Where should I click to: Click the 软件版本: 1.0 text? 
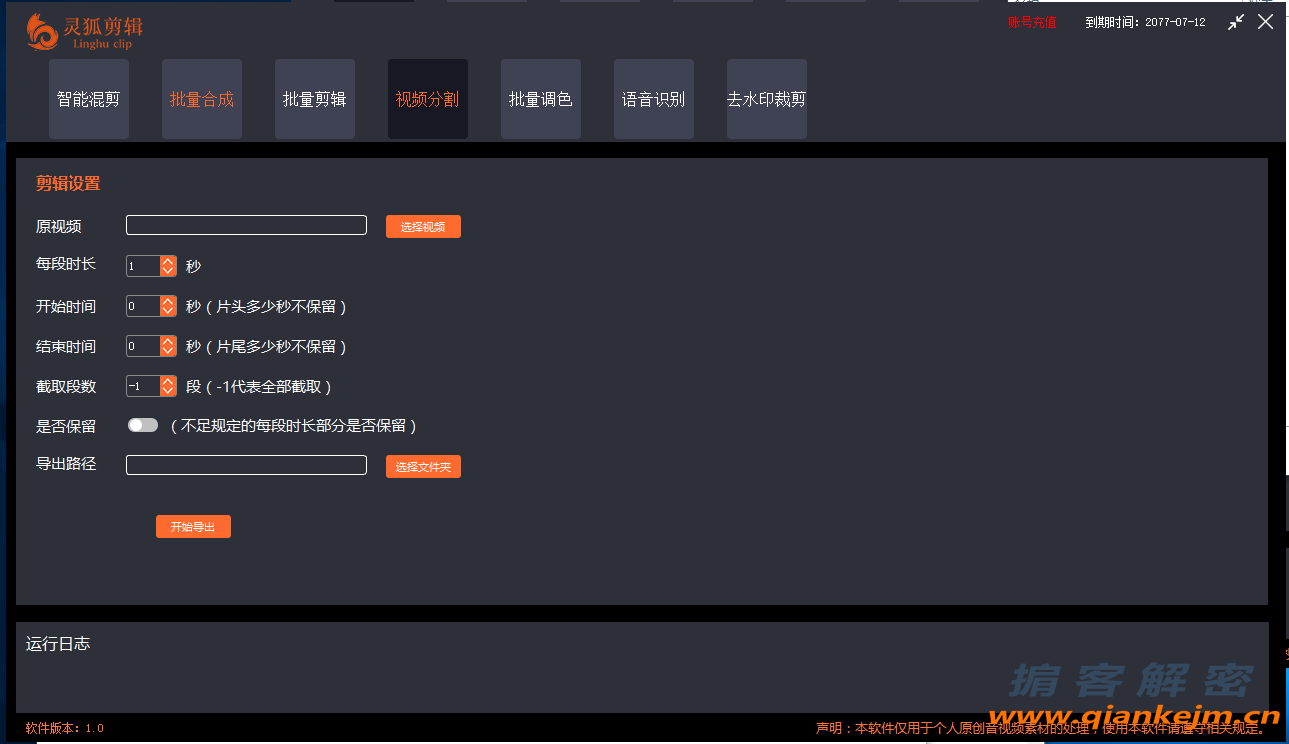pyautogui.click(x=65, y=728)
